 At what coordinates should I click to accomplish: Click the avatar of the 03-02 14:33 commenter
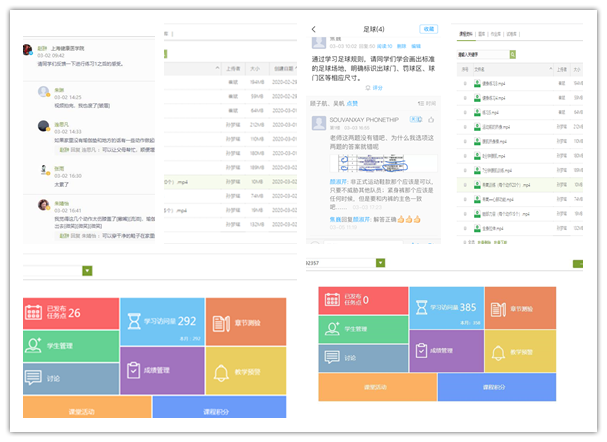tap(45, 127)
